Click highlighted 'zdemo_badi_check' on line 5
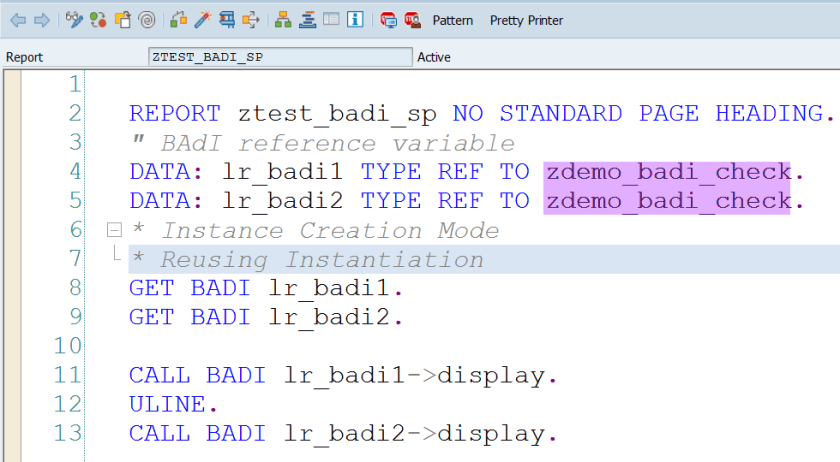The width and height of the screenshot is (840, 462). click(x=667, y=201)
